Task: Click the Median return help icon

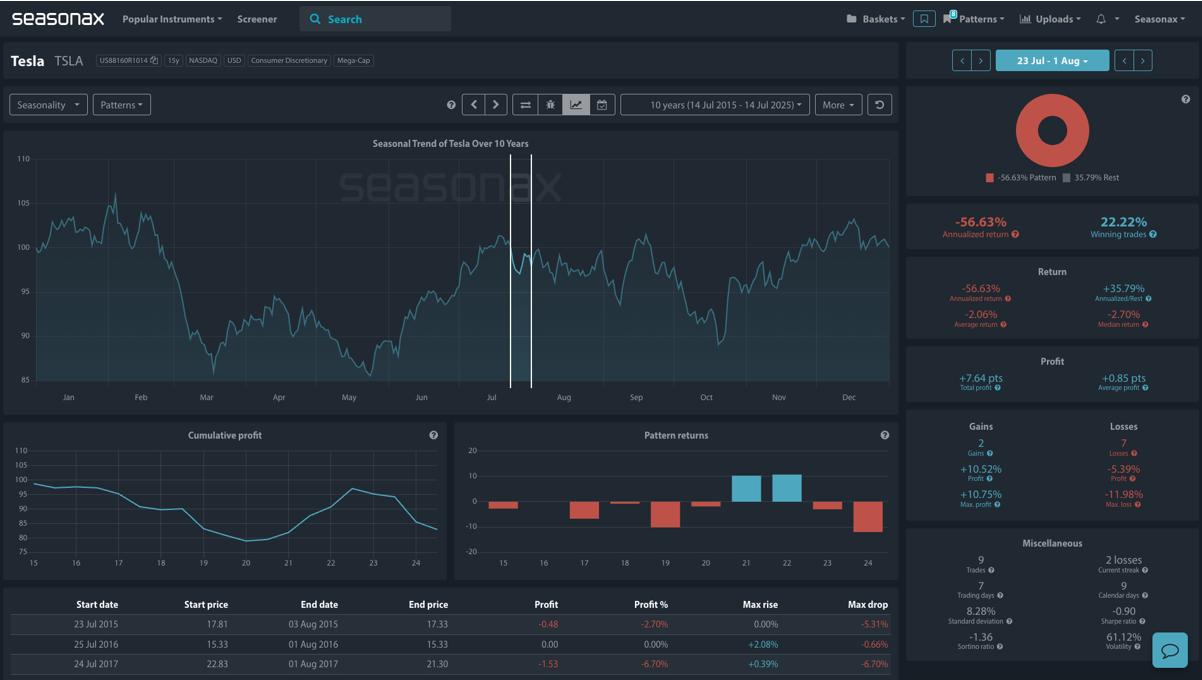Action: (1146, 324)
